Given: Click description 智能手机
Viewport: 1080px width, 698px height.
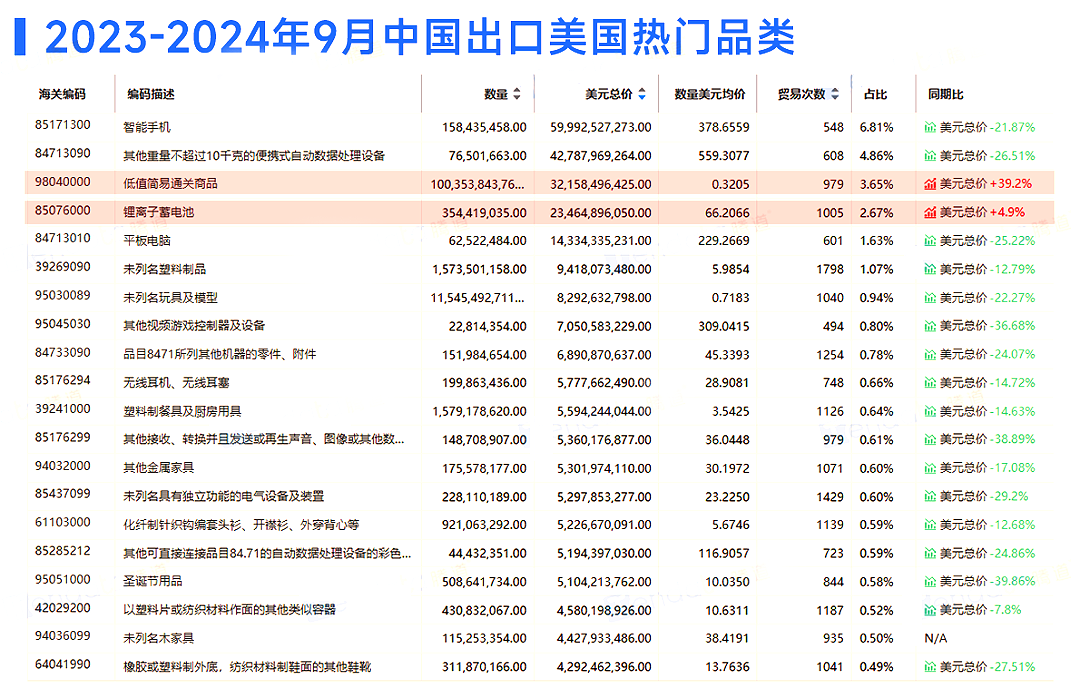Looking at the screenshot, I should tap(147, 127).
